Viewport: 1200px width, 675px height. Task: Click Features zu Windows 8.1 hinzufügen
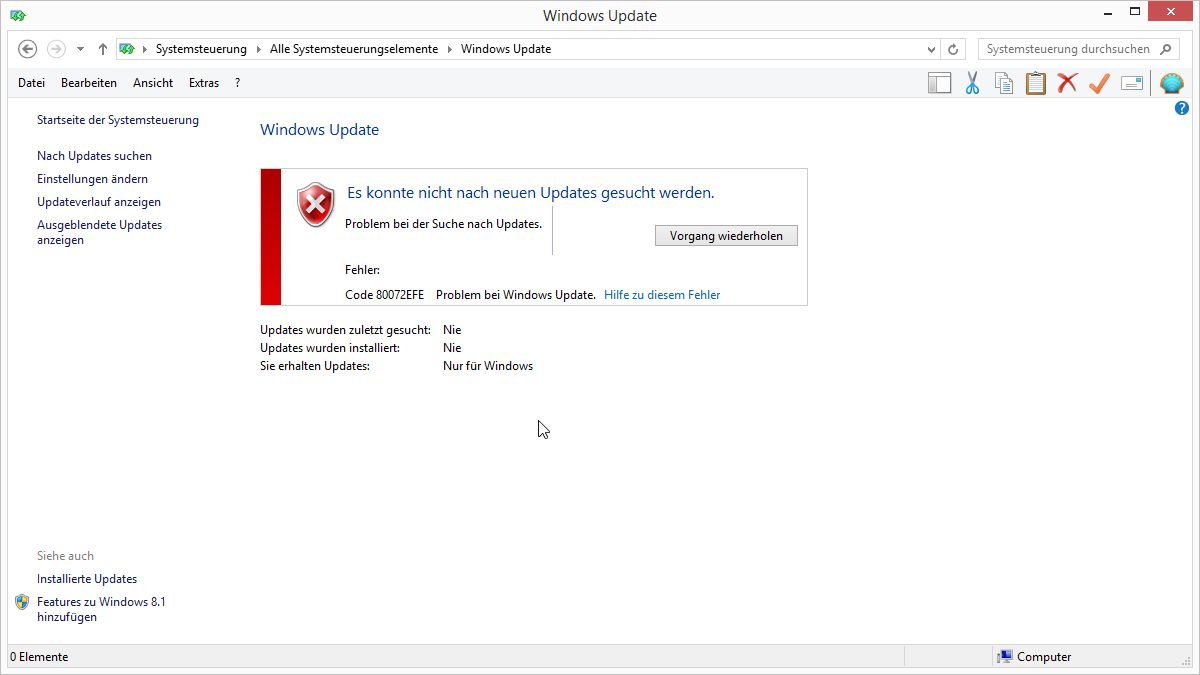click(x=101, y=609)
